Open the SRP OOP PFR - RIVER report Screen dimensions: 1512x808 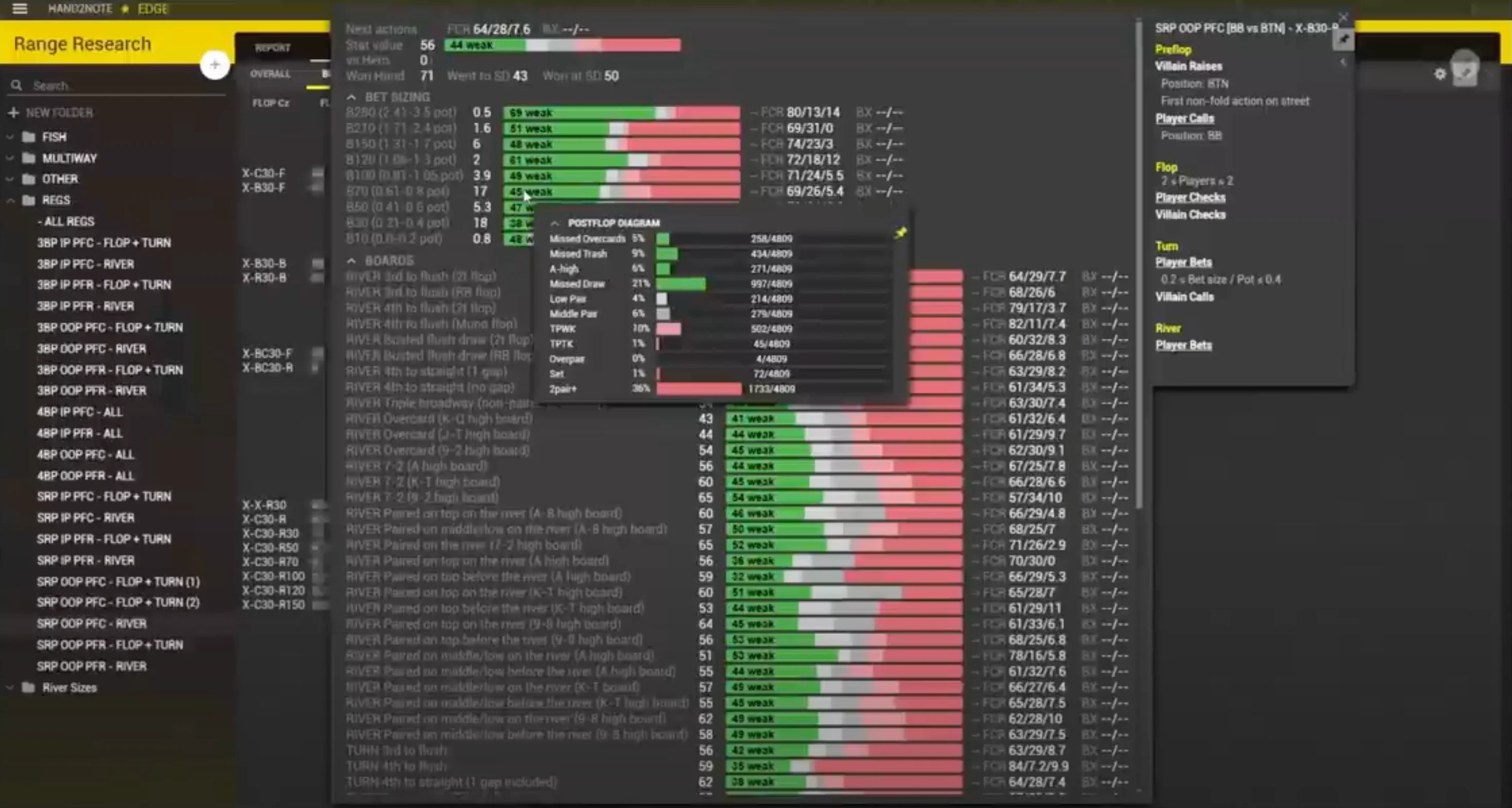coord(92,666)
